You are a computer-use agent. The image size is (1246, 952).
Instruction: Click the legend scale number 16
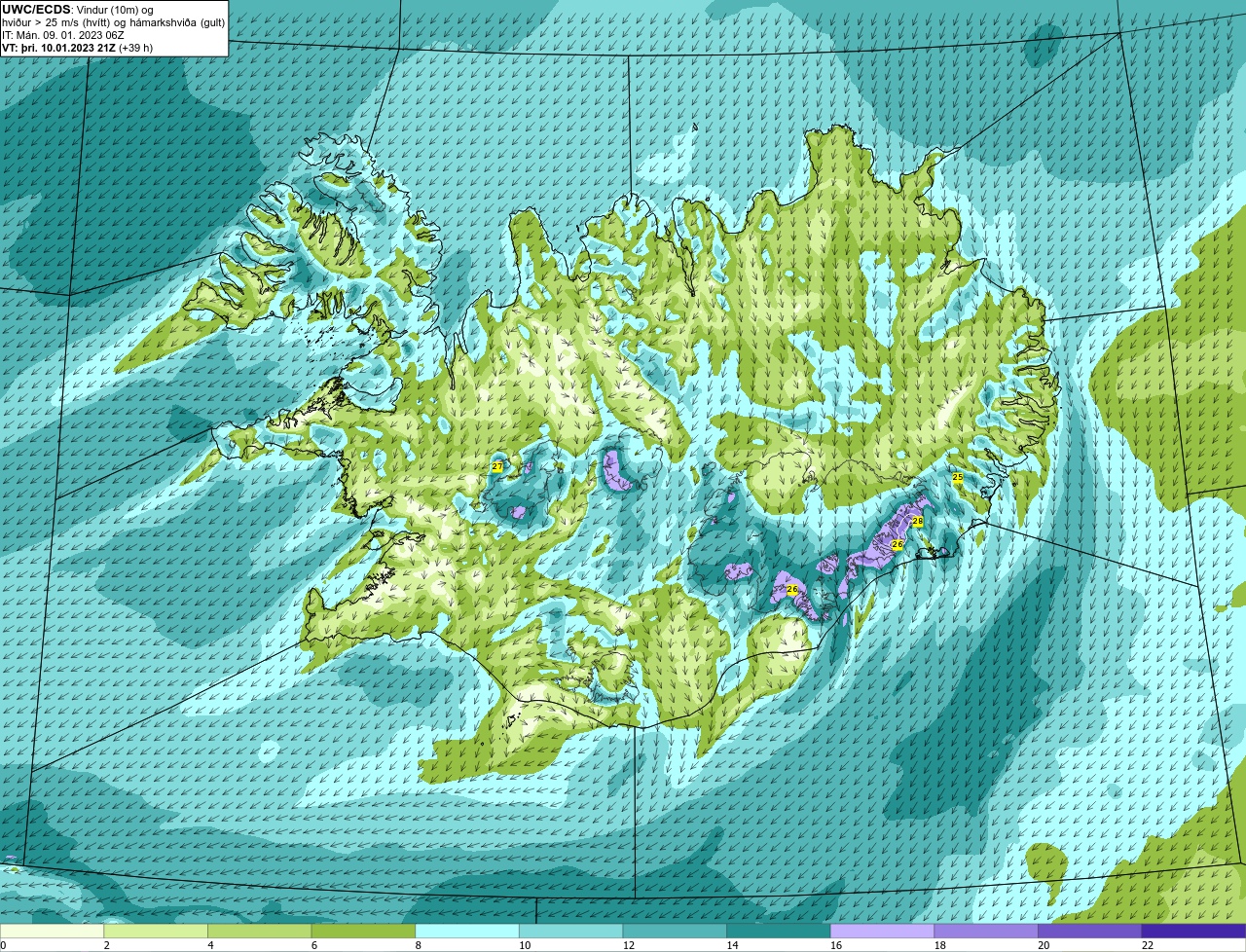836,944
